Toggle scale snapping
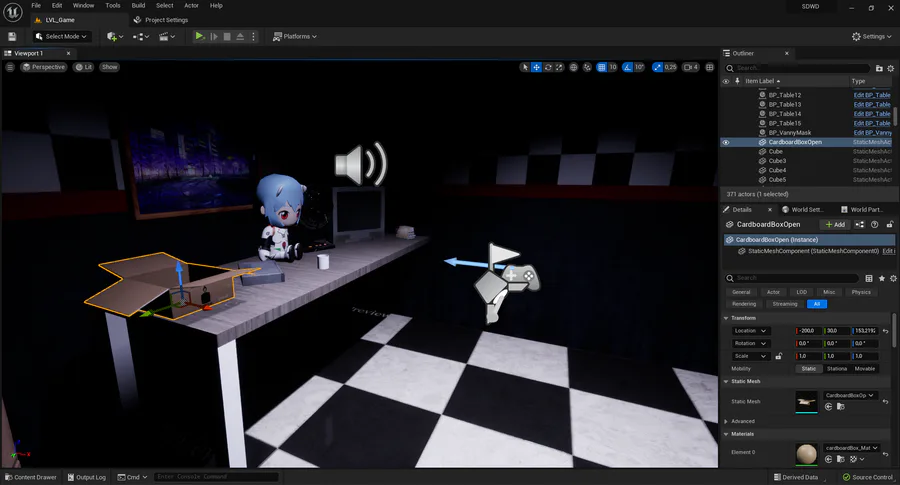The image size is (900, 485). click(x=657, y=67)
